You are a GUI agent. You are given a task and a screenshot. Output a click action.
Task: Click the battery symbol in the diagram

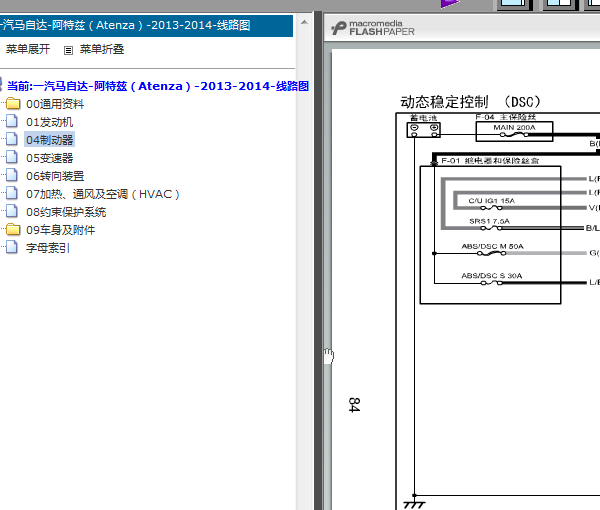point(424,130)
